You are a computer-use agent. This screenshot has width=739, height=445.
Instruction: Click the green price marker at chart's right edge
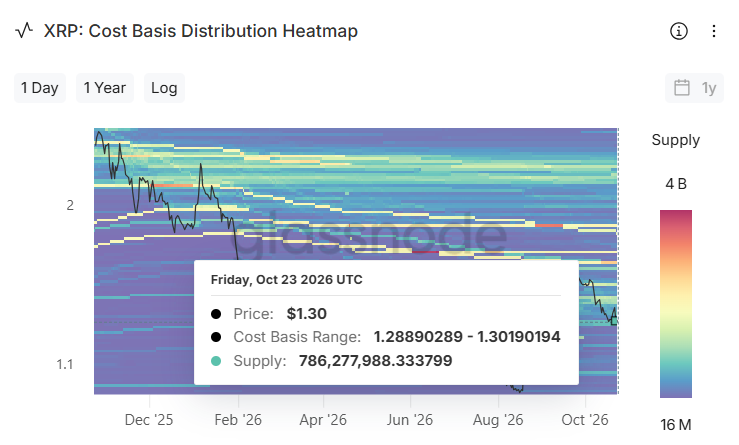(x=614, y=321)
